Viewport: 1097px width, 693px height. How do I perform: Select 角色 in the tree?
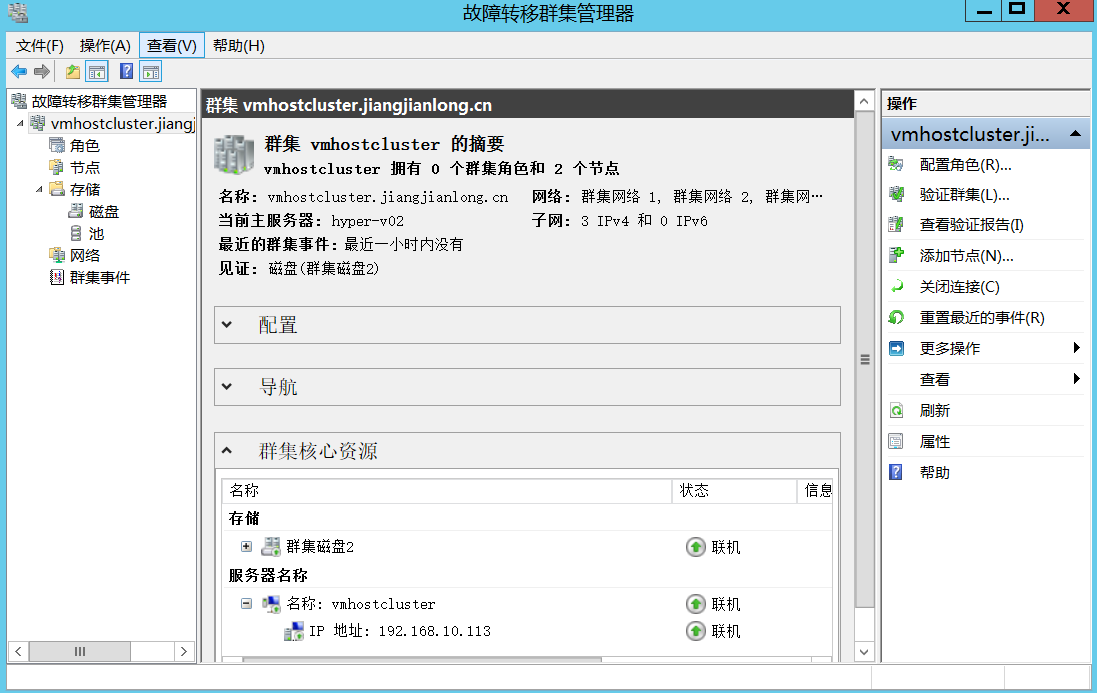(x=85, y=145)
